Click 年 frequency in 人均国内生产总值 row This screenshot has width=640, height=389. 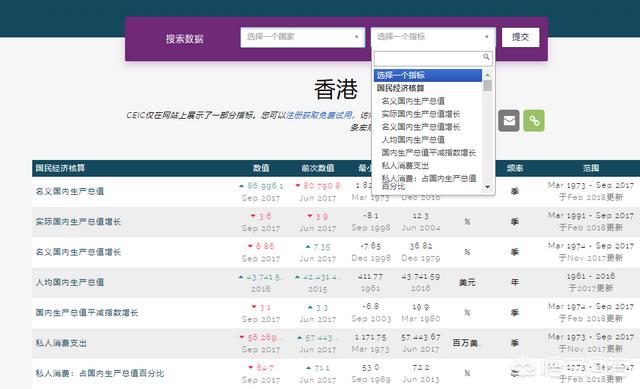click(x=515, y=282)
